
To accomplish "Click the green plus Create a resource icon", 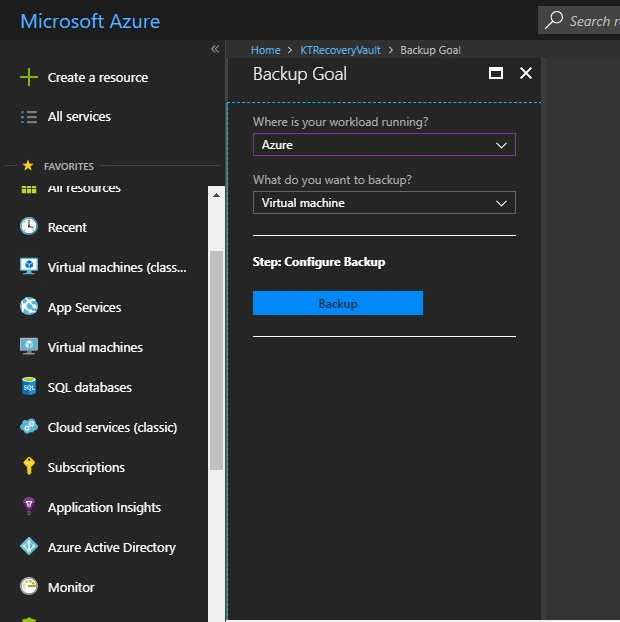I will coord(29,77).
